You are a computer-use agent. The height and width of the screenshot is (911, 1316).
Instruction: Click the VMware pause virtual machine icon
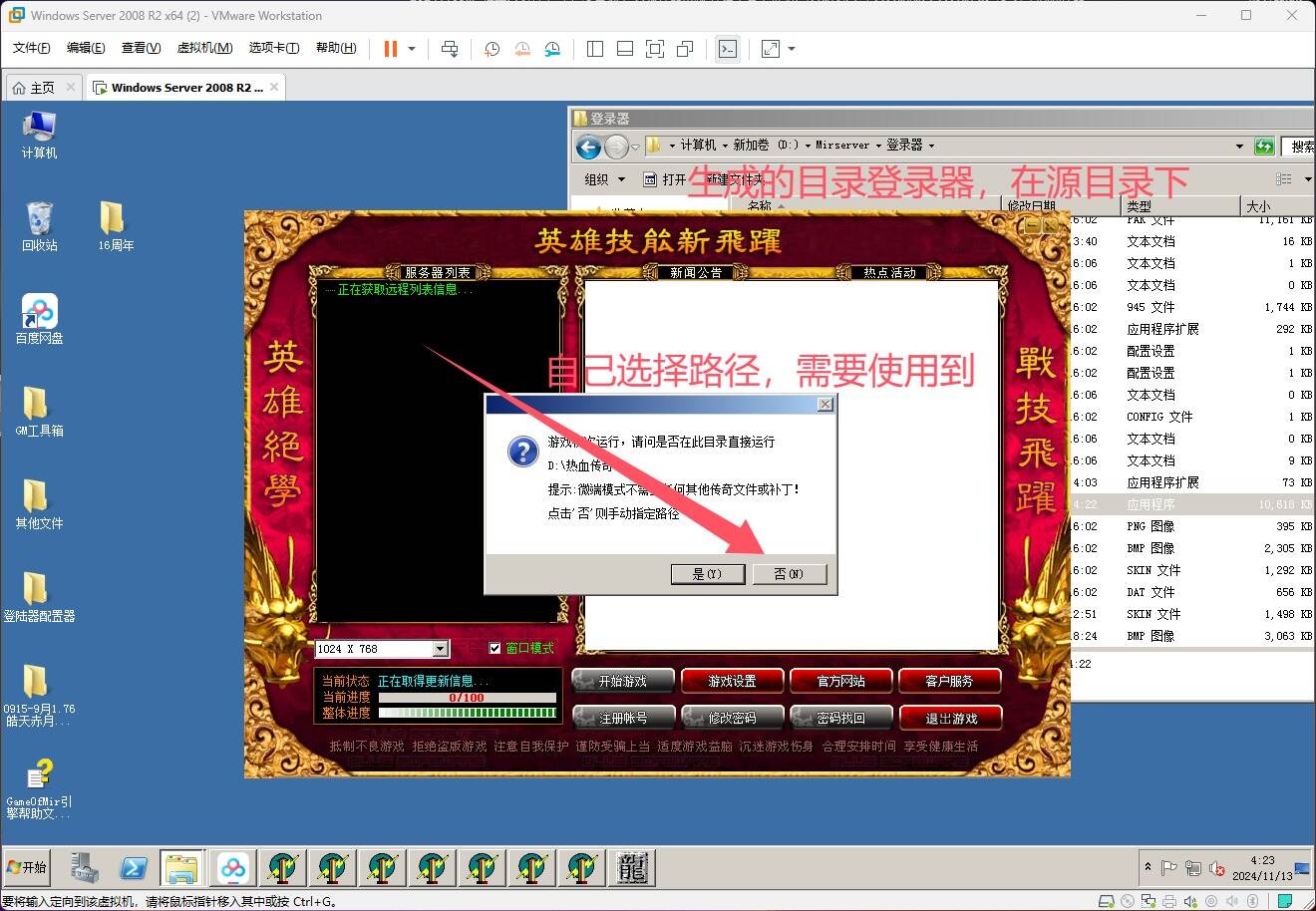(x=391, y=49)
